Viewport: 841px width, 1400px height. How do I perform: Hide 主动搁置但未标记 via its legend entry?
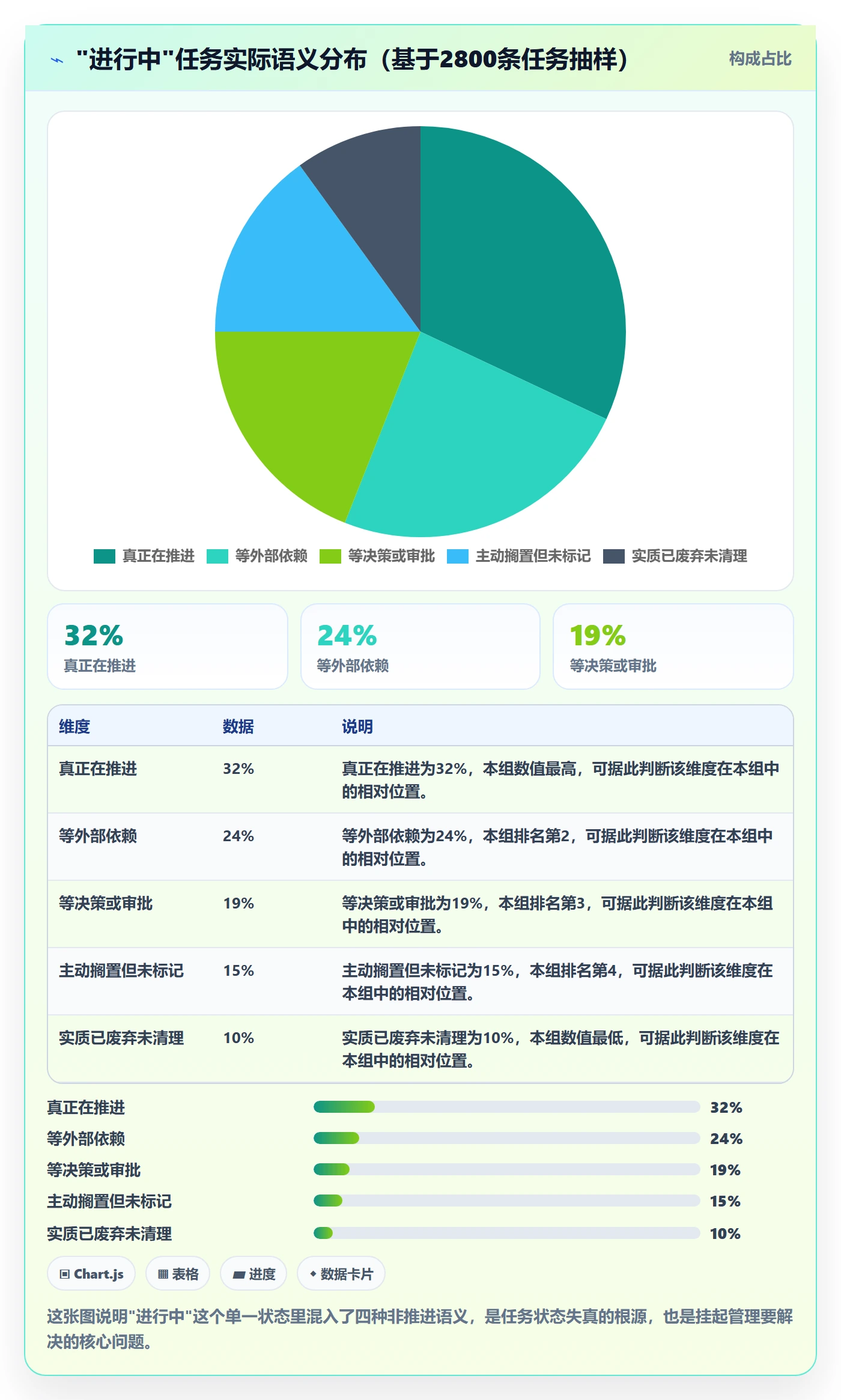click(x=518, y=556)
